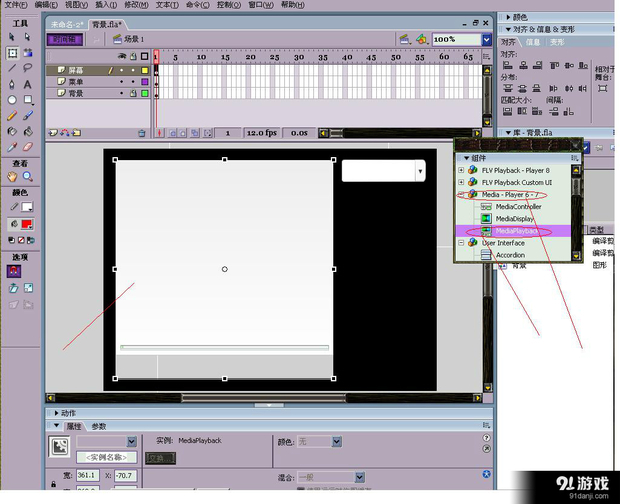Open the 控制(O) menu

[229, 5]
